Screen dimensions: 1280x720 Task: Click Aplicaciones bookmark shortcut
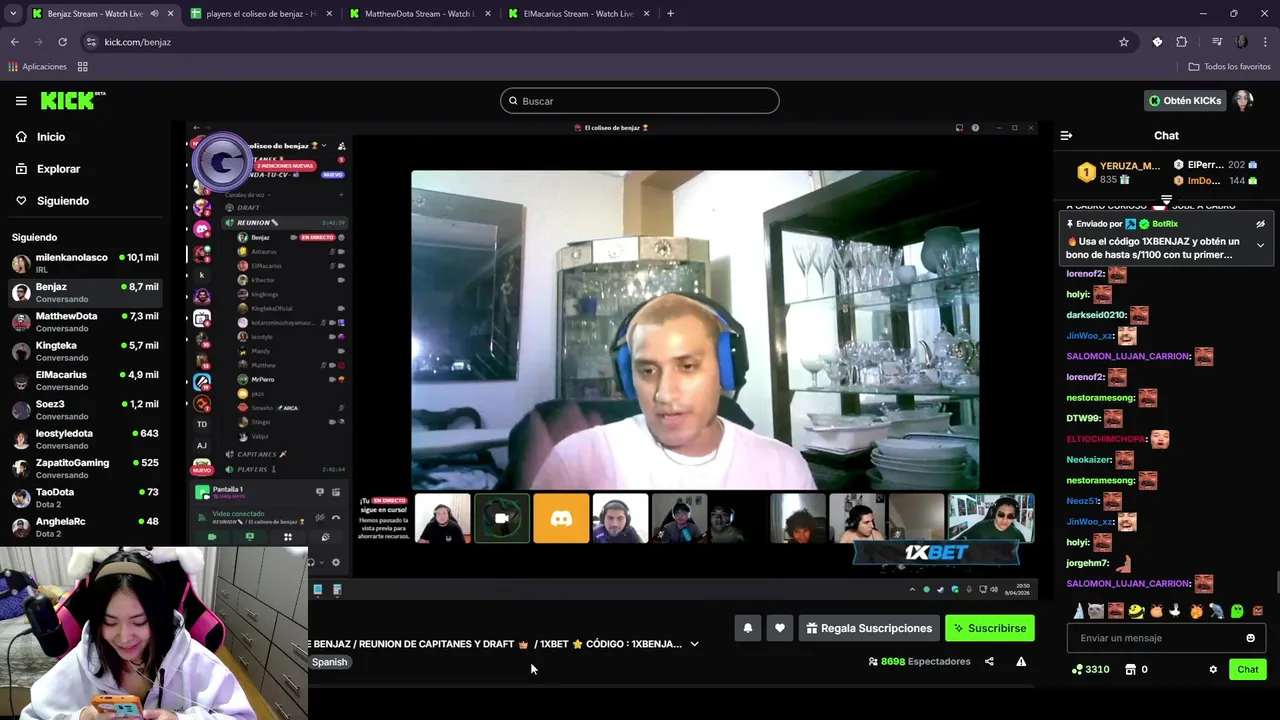pyautogui.click(x=37, y=67)
